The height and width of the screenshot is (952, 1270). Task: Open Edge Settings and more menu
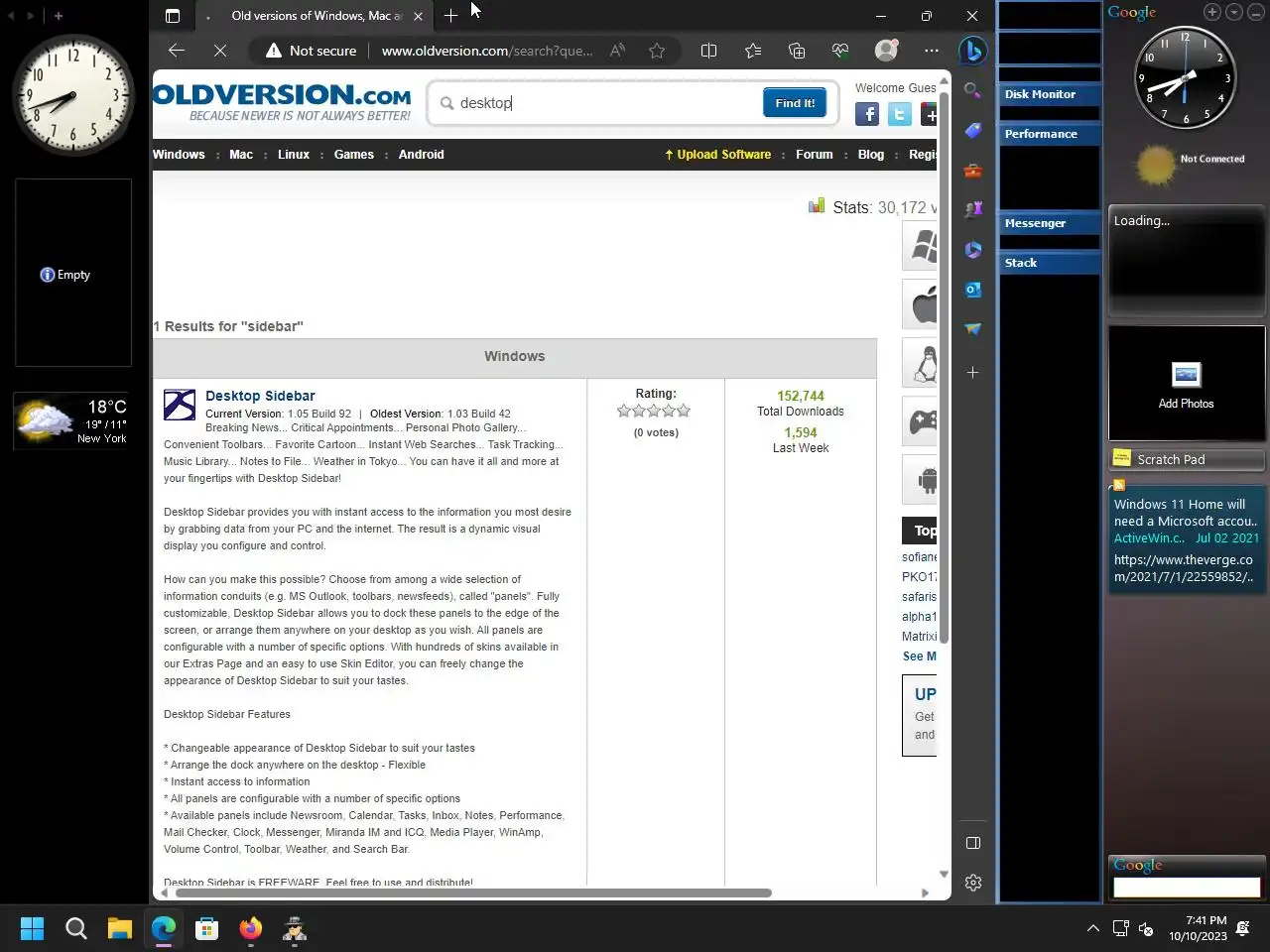click(x=931, y=51)
